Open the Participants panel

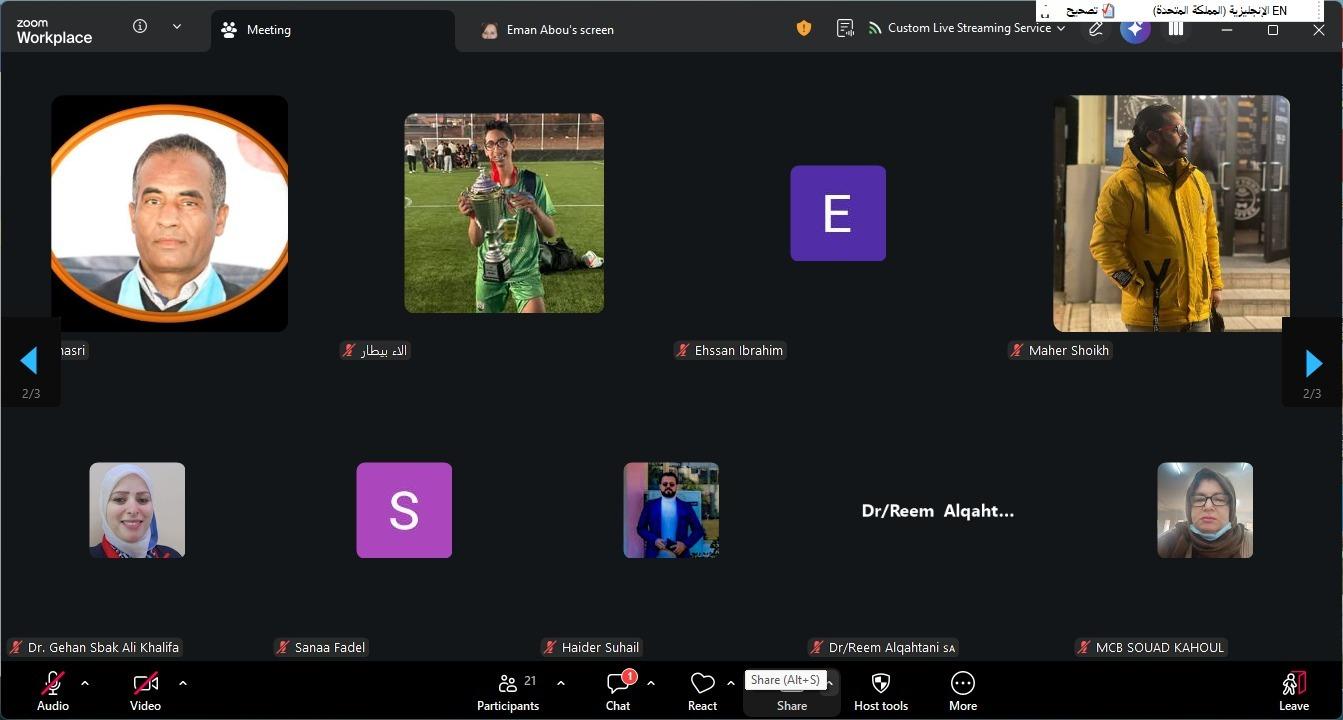(508, 691)
